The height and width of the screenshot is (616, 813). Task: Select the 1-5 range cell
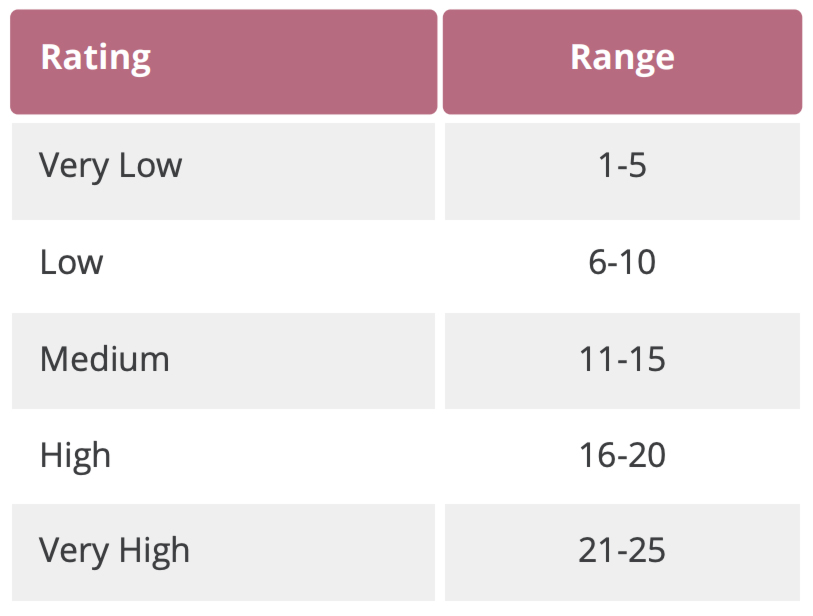622,171
